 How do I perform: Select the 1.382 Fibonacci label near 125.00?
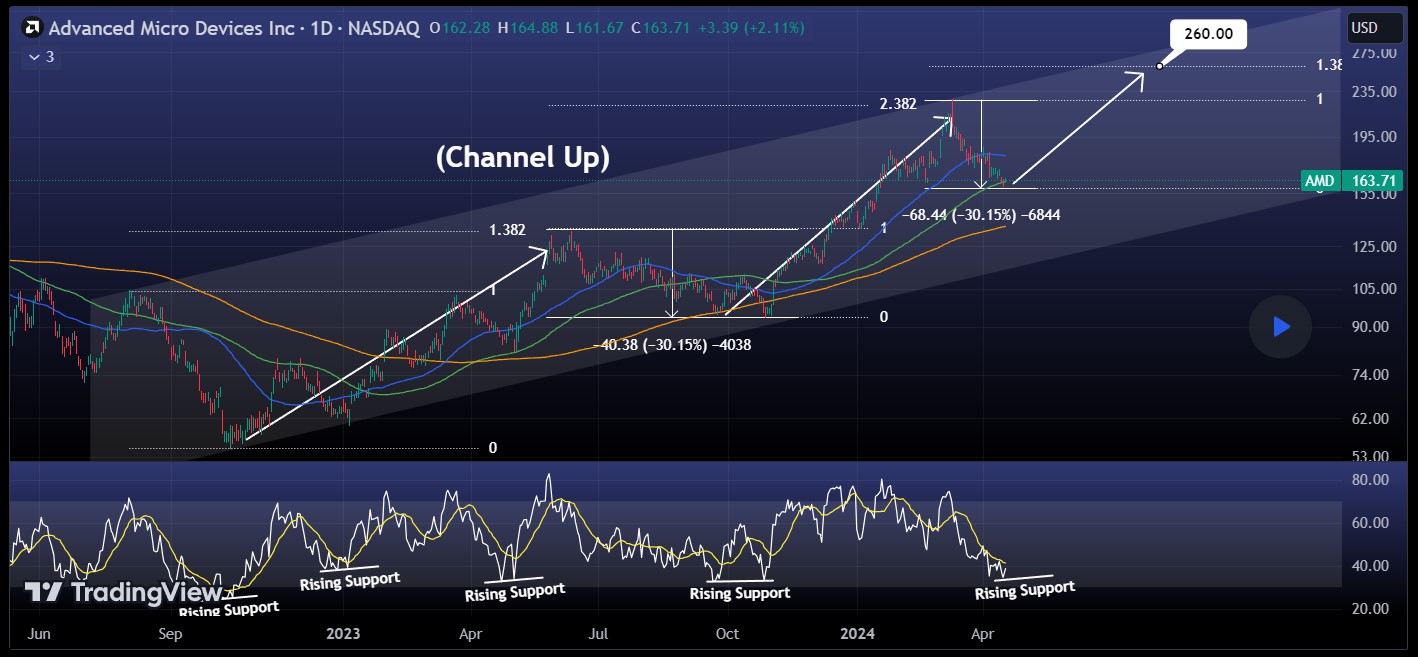coord(507,230)
